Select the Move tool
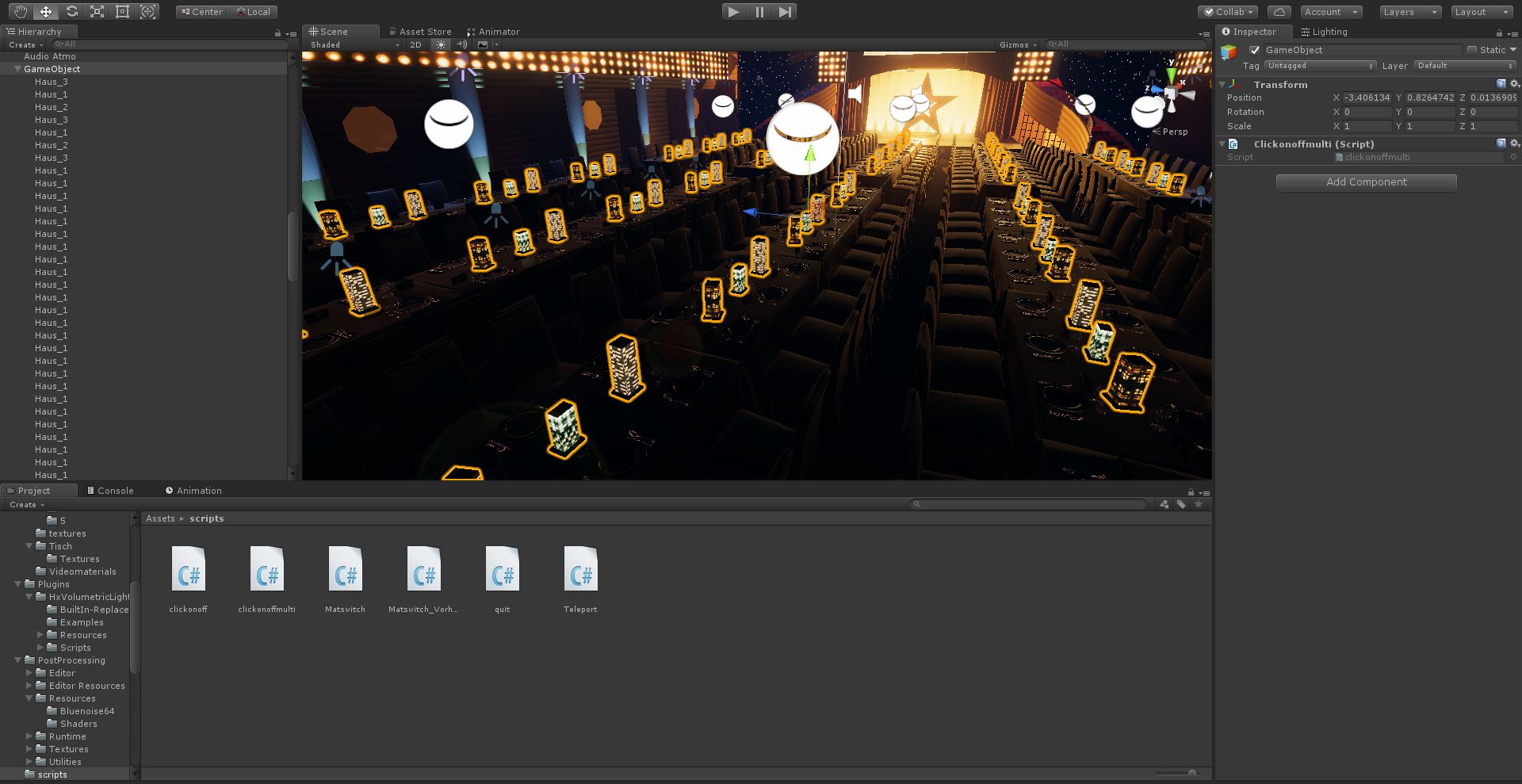The width and height of the screenshot is (1522, 784). click(46, 12)
